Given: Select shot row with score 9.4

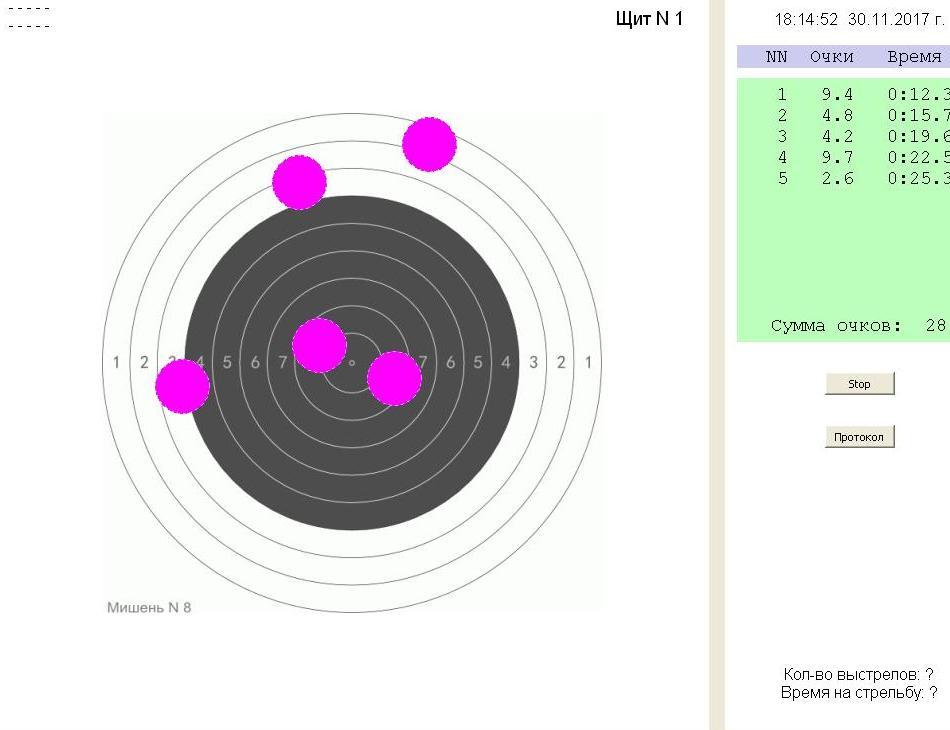Looking at the screenshot, I should tap(838, 95).
